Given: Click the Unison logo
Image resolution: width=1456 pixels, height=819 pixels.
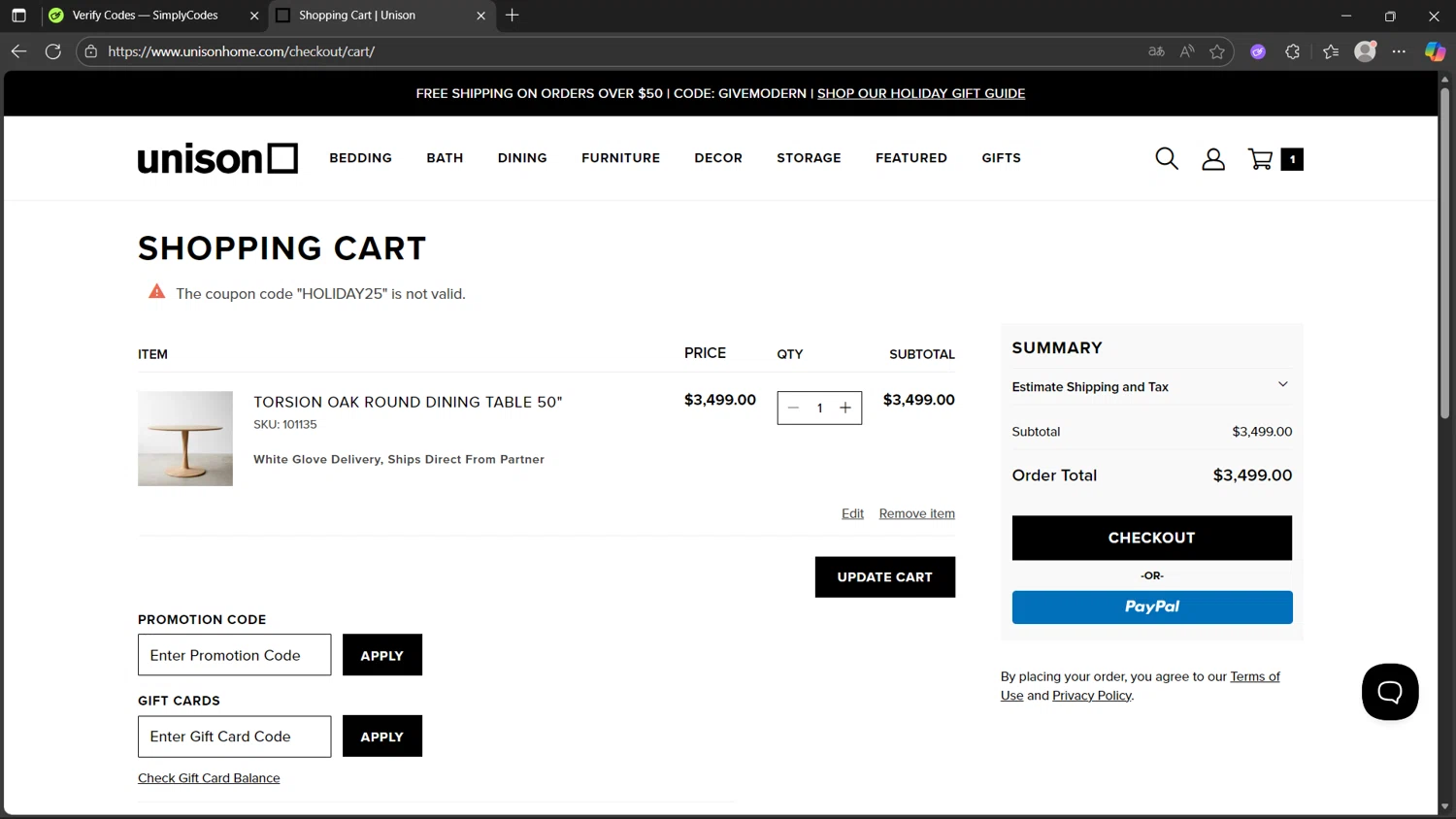Looking at the screenshot, I should (217, 158).
